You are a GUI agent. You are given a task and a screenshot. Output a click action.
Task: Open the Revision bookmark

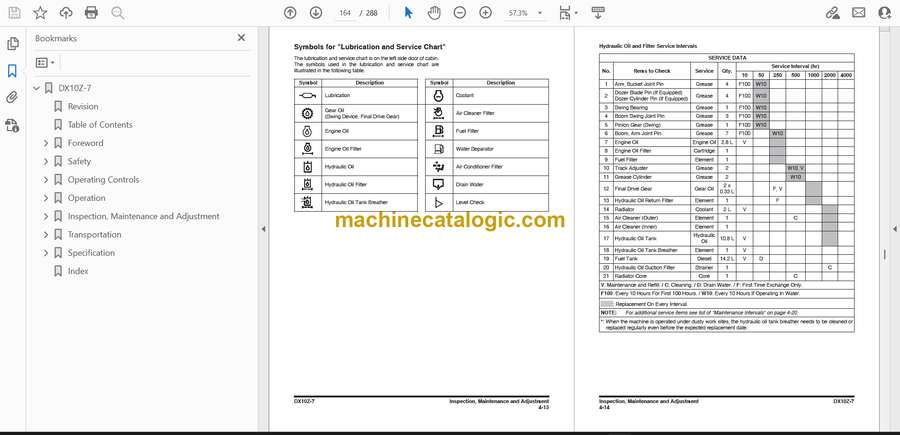[x=83, y=106]
